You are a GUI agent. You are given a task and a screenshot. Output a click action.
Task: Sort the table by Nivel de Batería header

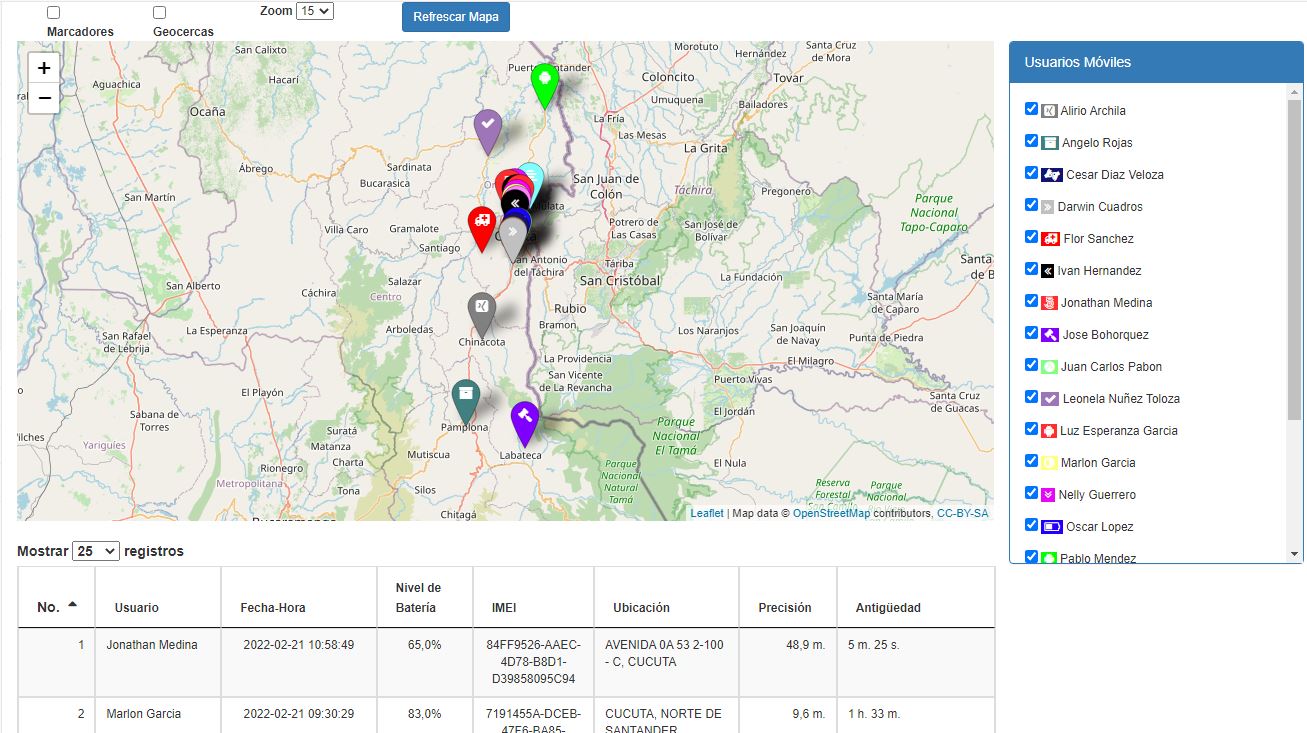tap(418, 597)
